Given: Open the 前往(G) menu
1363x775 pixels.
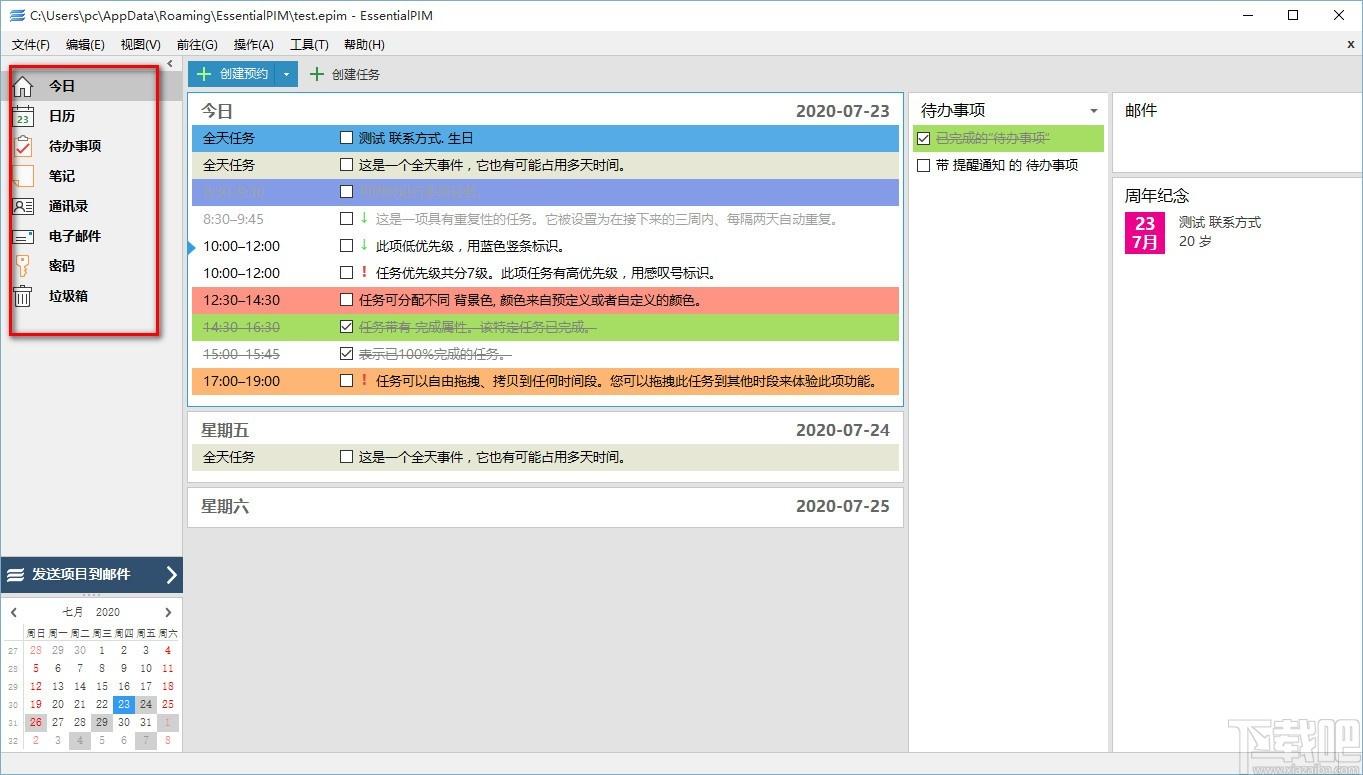Looking at the screenshot, I should point(197,45).
